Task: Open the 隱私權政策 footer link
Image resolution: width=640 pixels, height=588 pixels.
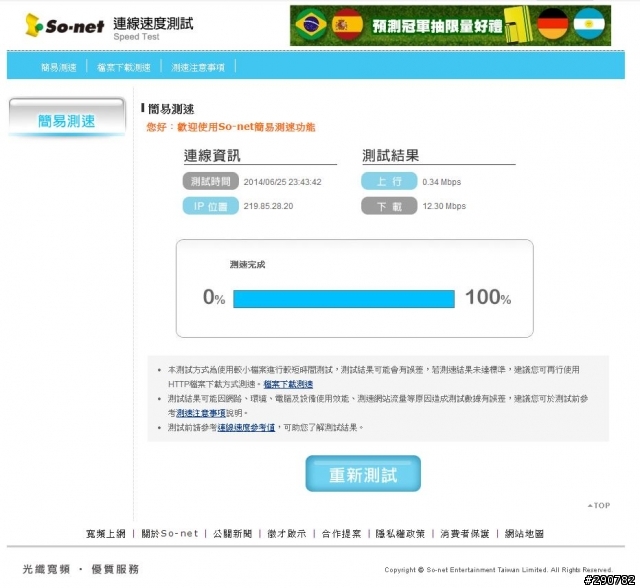Action: pyautogui.click(x=400, y=533)
